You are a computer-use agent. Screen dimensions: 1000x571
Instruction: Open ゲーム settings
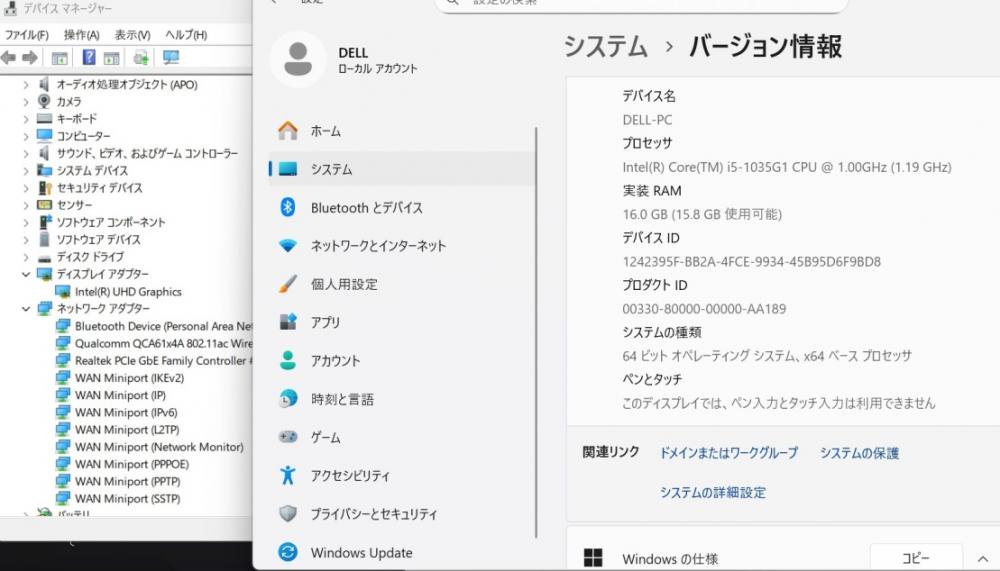click(x=402, y=438)
